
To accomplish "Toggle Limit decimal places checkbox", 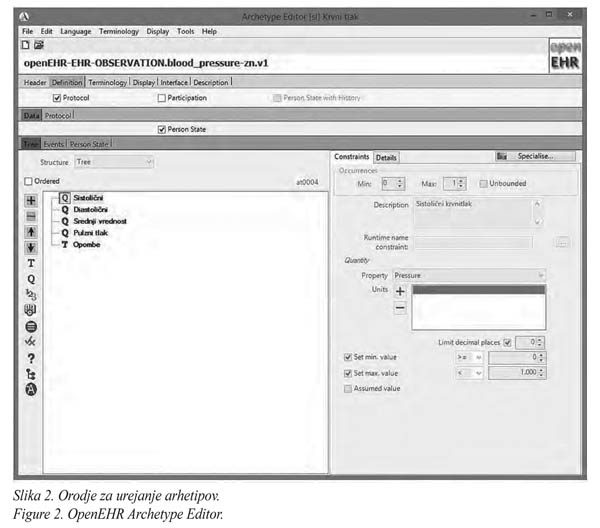I will pos(507,343).
